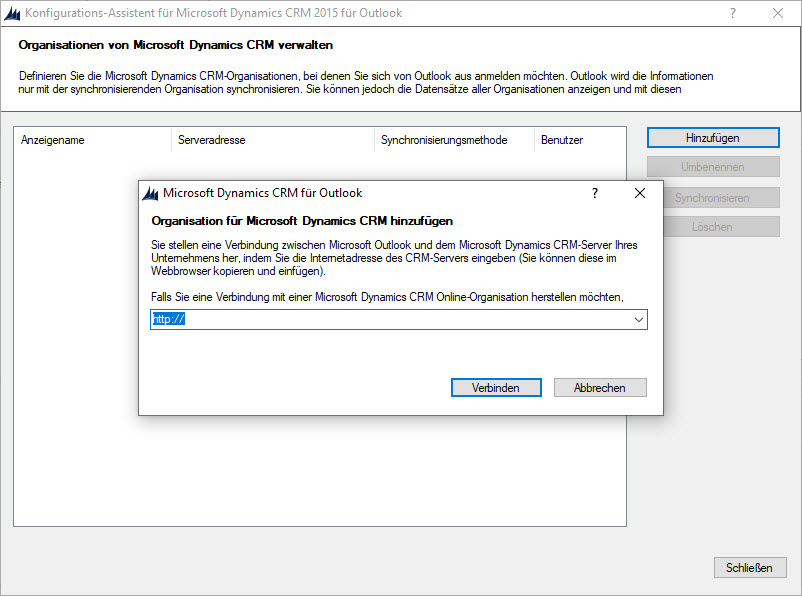Viewport: 802px width, 596px height.
Task: Click the disabled Umbenennen button
Action: 713,167
